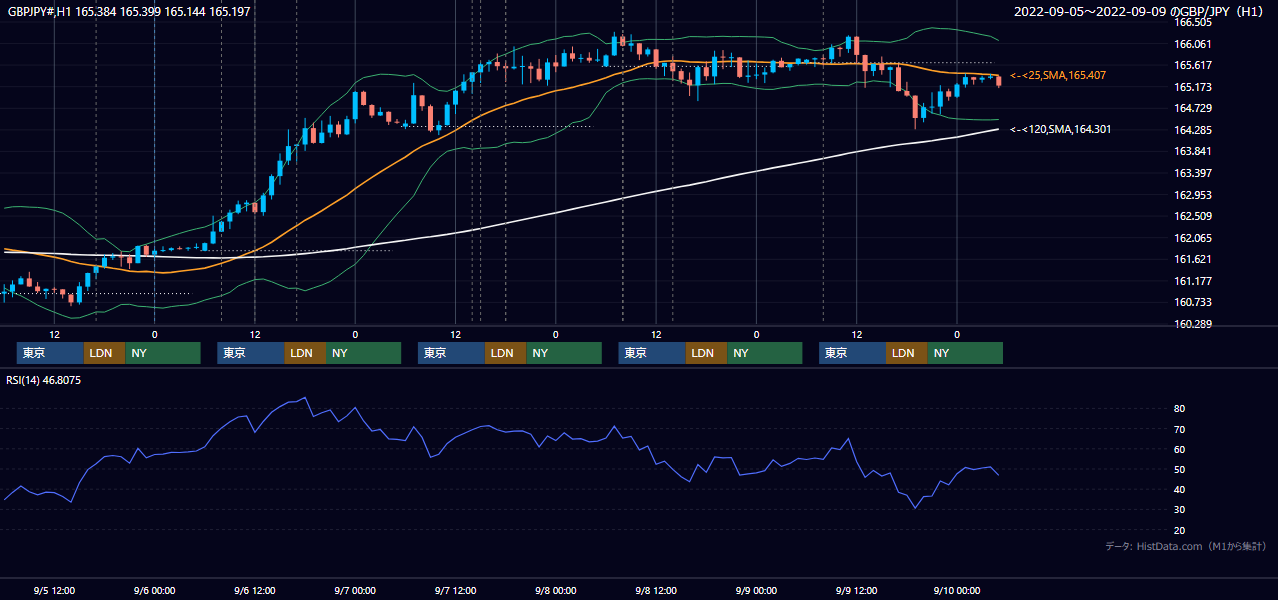Select the 9/6 12:00 date label

(x=255, y=590)
